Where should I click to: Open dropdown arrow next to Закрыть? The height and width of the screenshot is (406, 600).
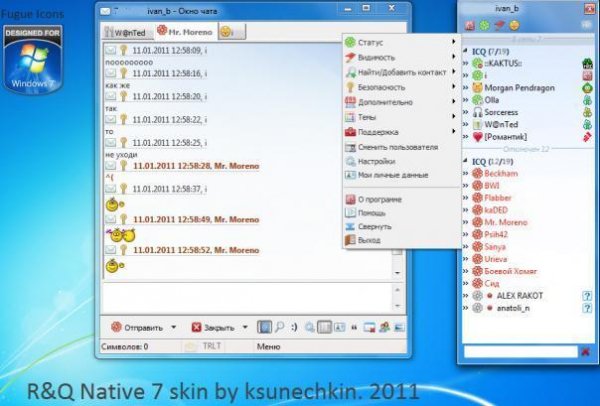coord(245,328)
